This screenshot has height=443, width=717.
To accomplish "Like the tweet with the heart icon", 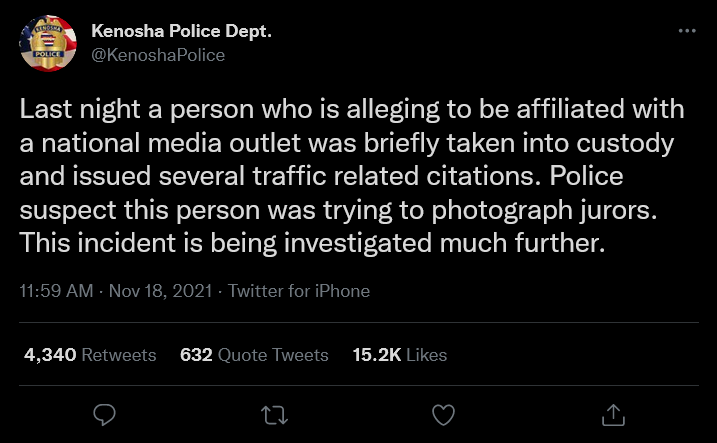I will coord(443,414).
